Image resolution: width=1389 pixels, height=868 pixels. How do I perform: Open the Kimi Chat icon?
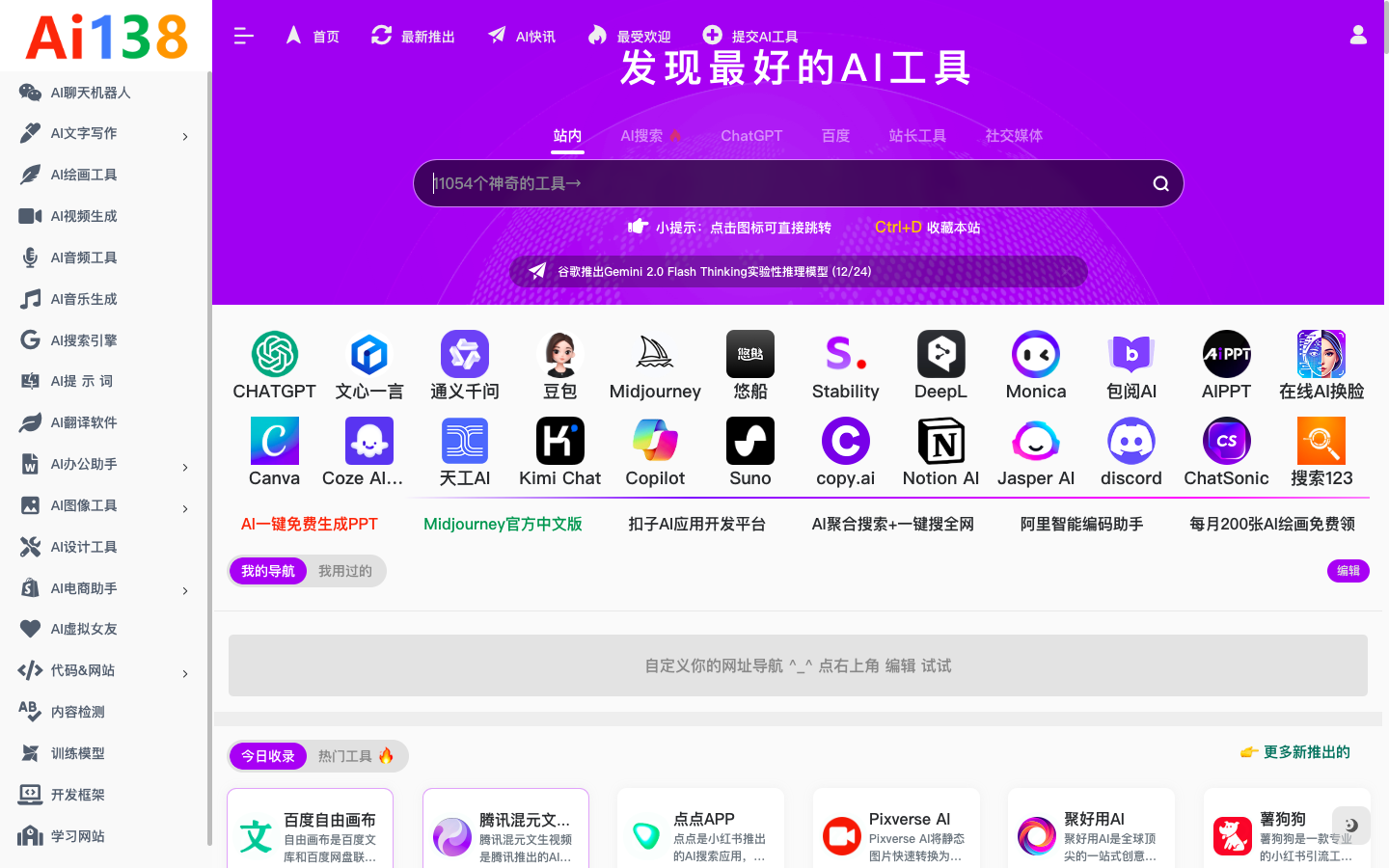(560, 441)
